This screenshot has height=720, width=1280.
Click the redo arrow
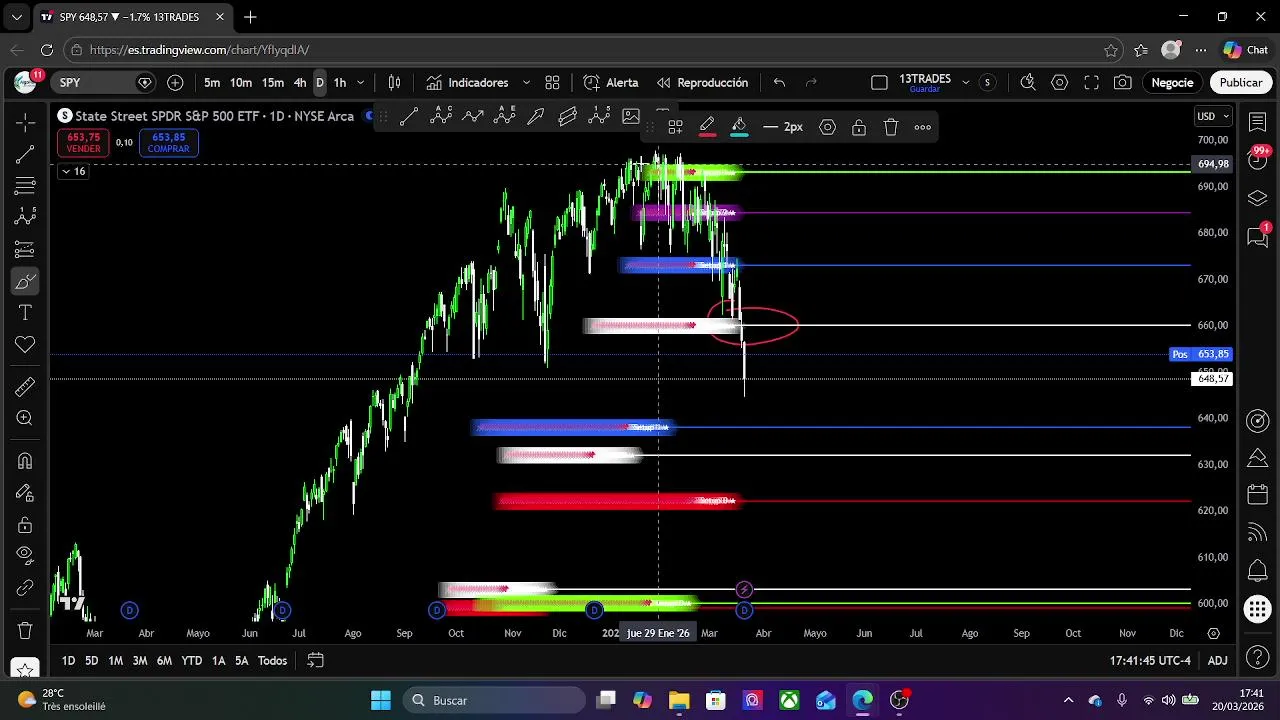(811, 83)
